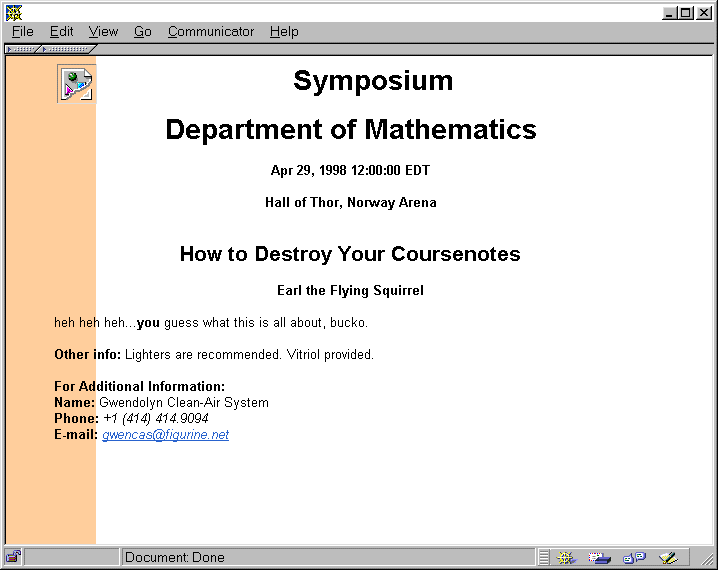
Task: Open the Mailbox icon in component bar
Action: (600, 557)
